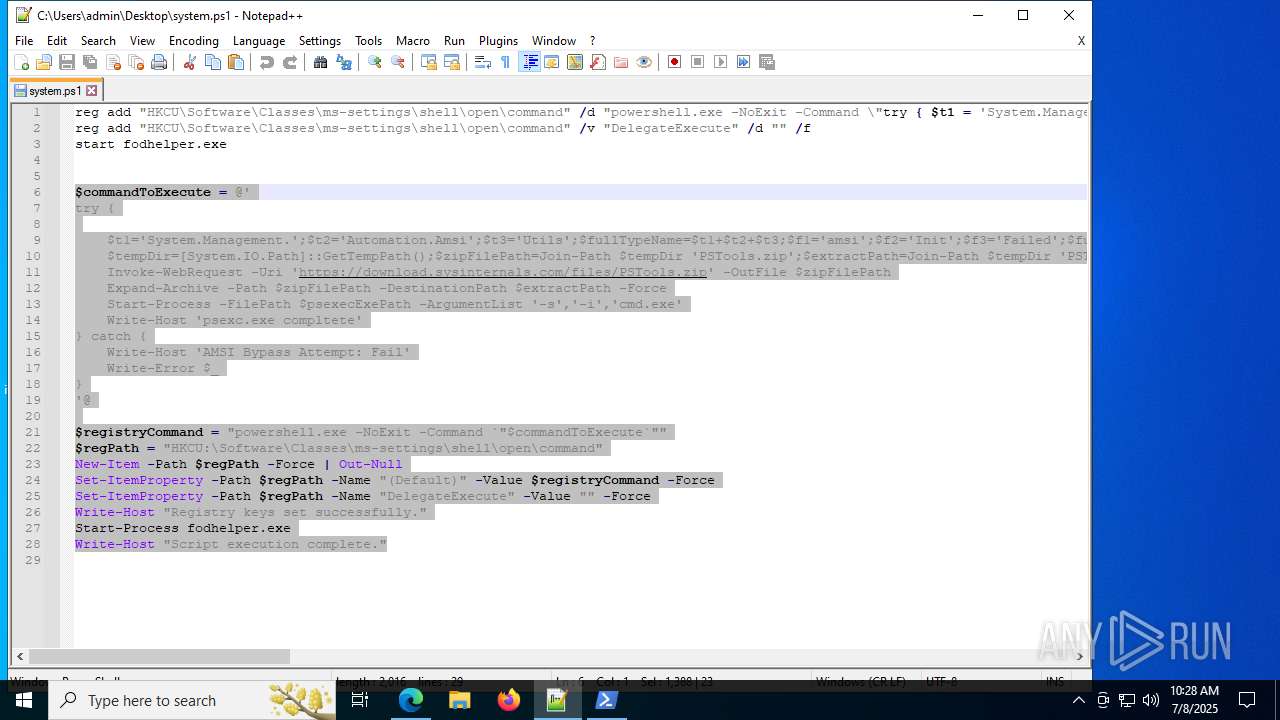Image resolution: width=1280 pixels, height=720 pixels.
Task: Save the current recorded macro icon
Action: (x=767, y=62)
